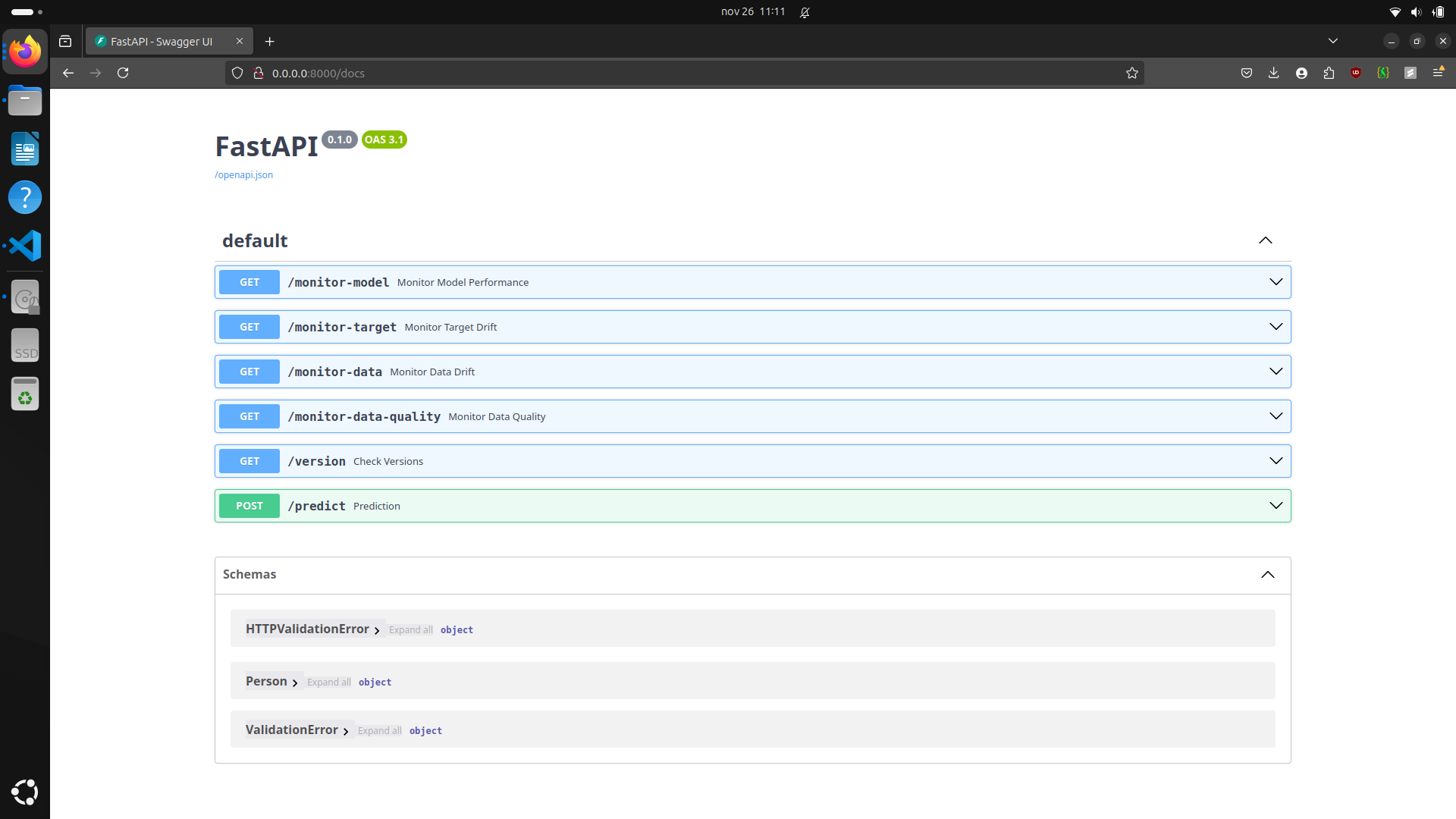The height and width of the screenshot is (819, 1456).
Task: Collapse the default section chevron
Action: [x=1266, y=240]
